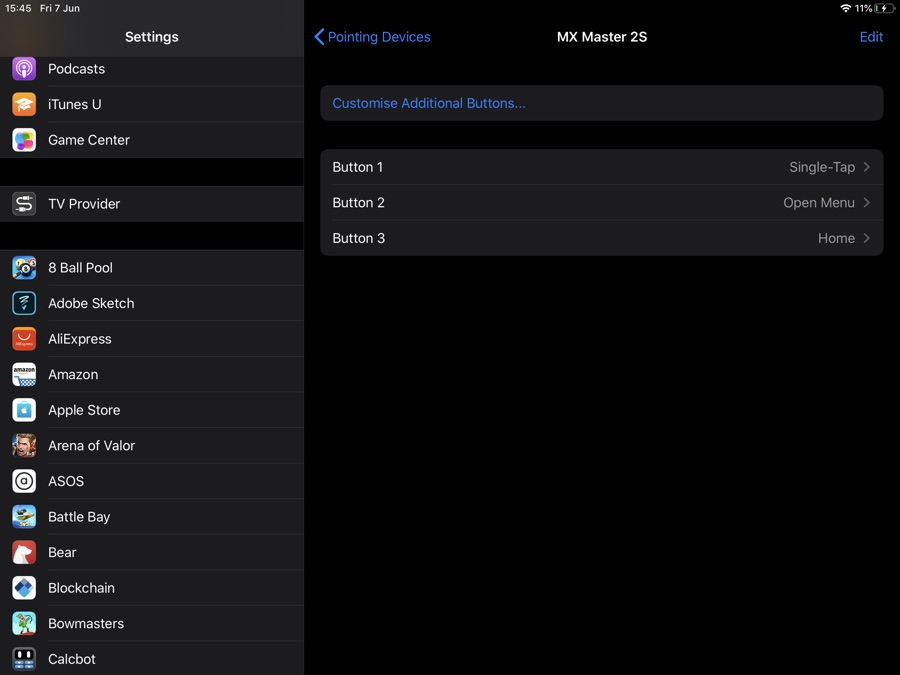The image size is (900, 675).
Task: Tap the 8 Ball Pool icon
Action: [24, 267]
